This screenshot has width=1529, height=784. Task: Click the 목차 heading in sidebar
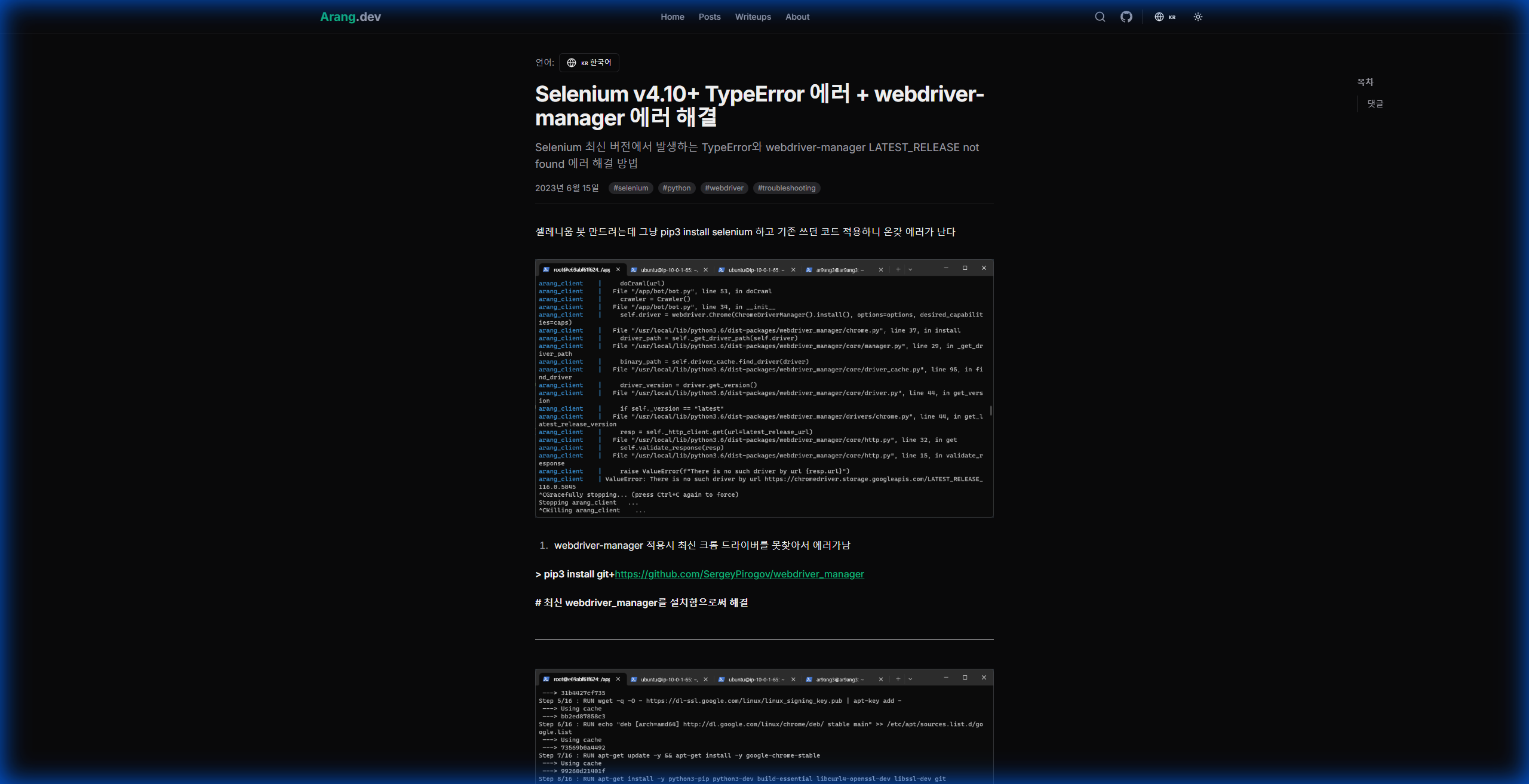(1365, 82)
